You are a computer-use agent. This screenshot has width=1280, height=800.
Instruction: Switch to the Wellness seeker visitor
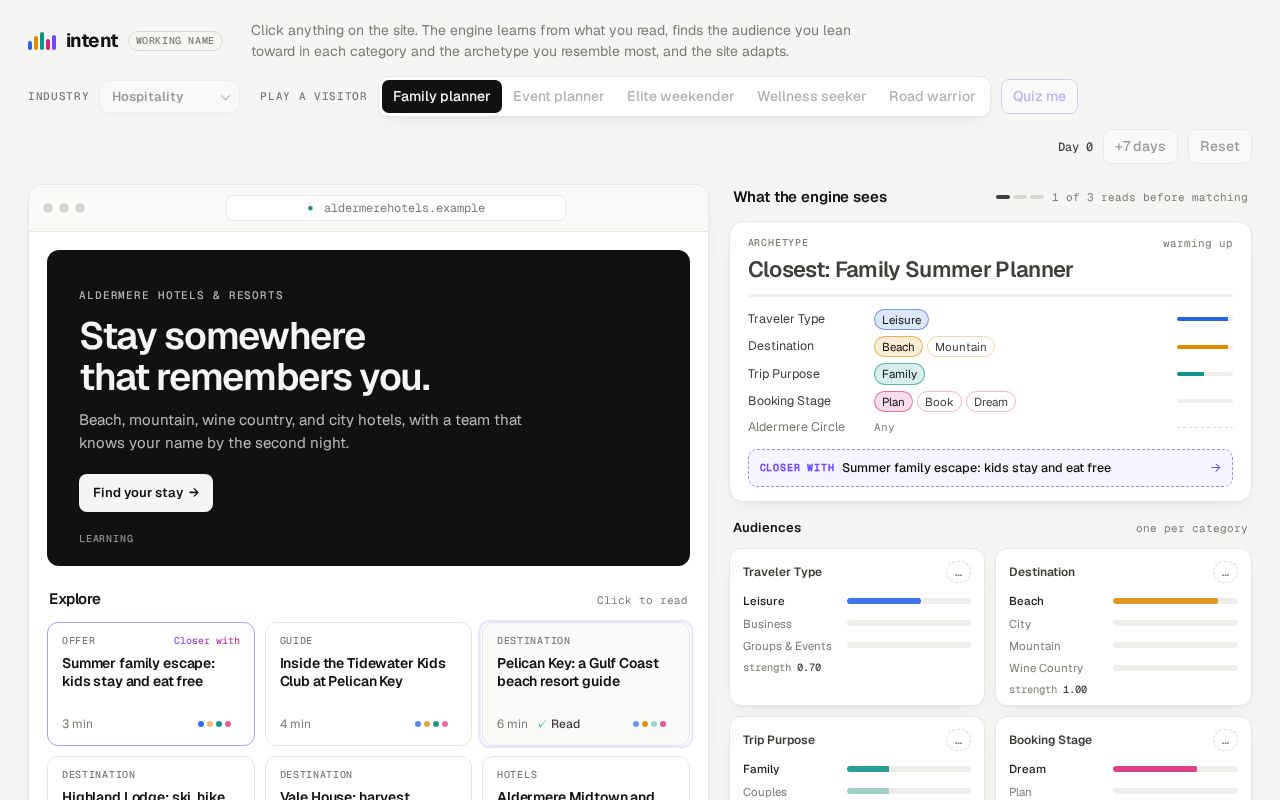(811, 97)
